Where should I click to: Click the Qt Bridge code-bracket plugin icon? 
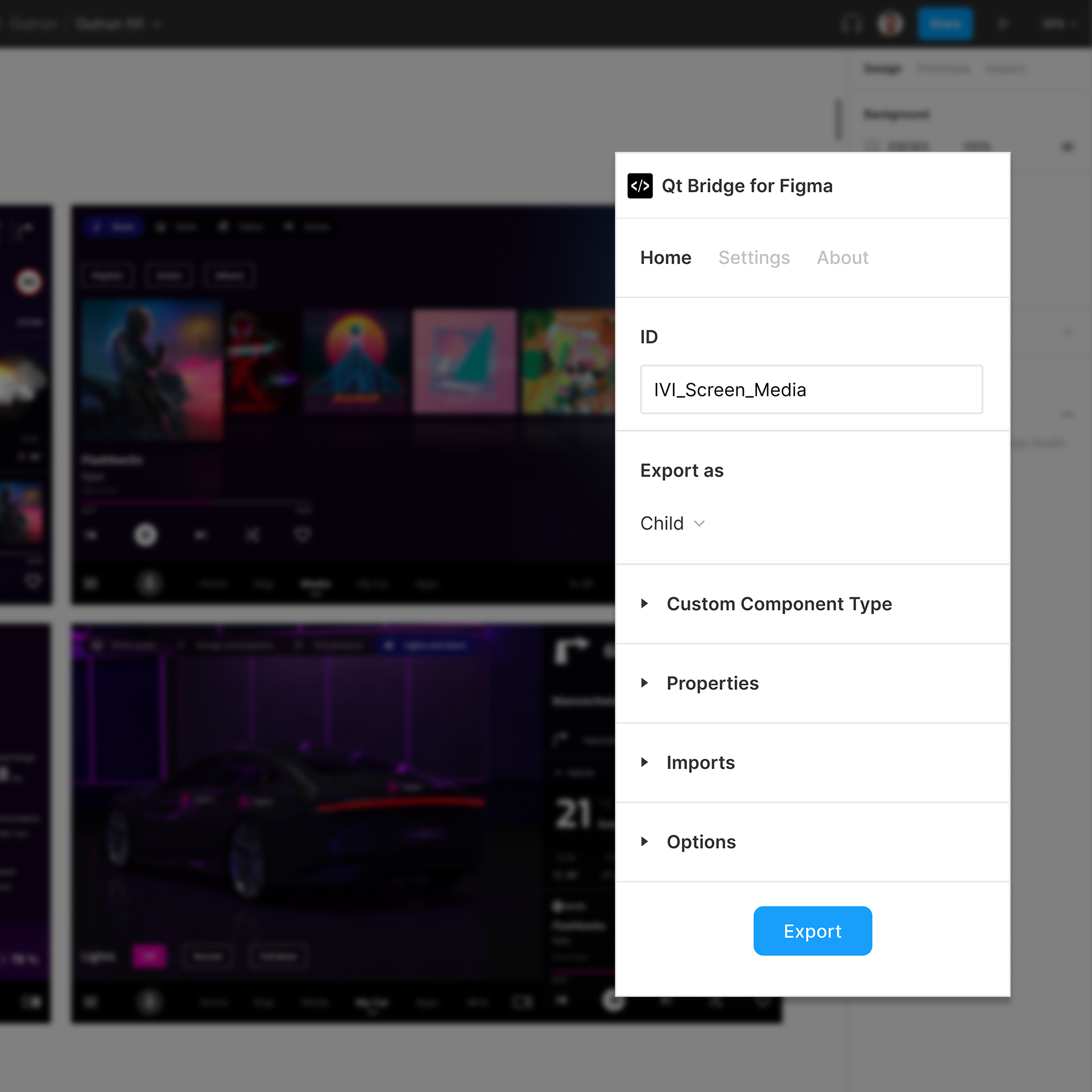640,186
